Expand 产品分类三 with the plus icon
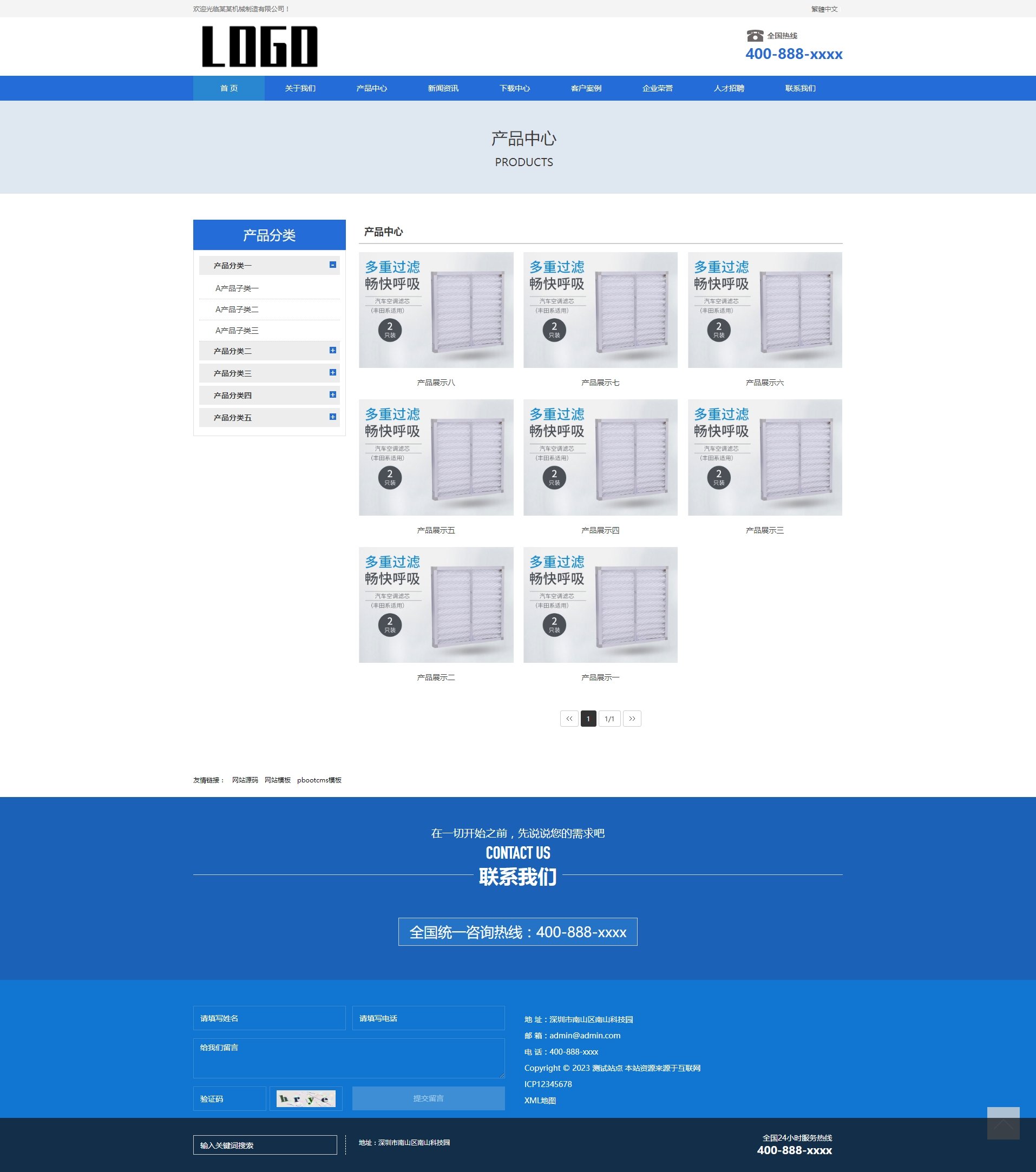The image size is (1036, 1172). [333, 373]
